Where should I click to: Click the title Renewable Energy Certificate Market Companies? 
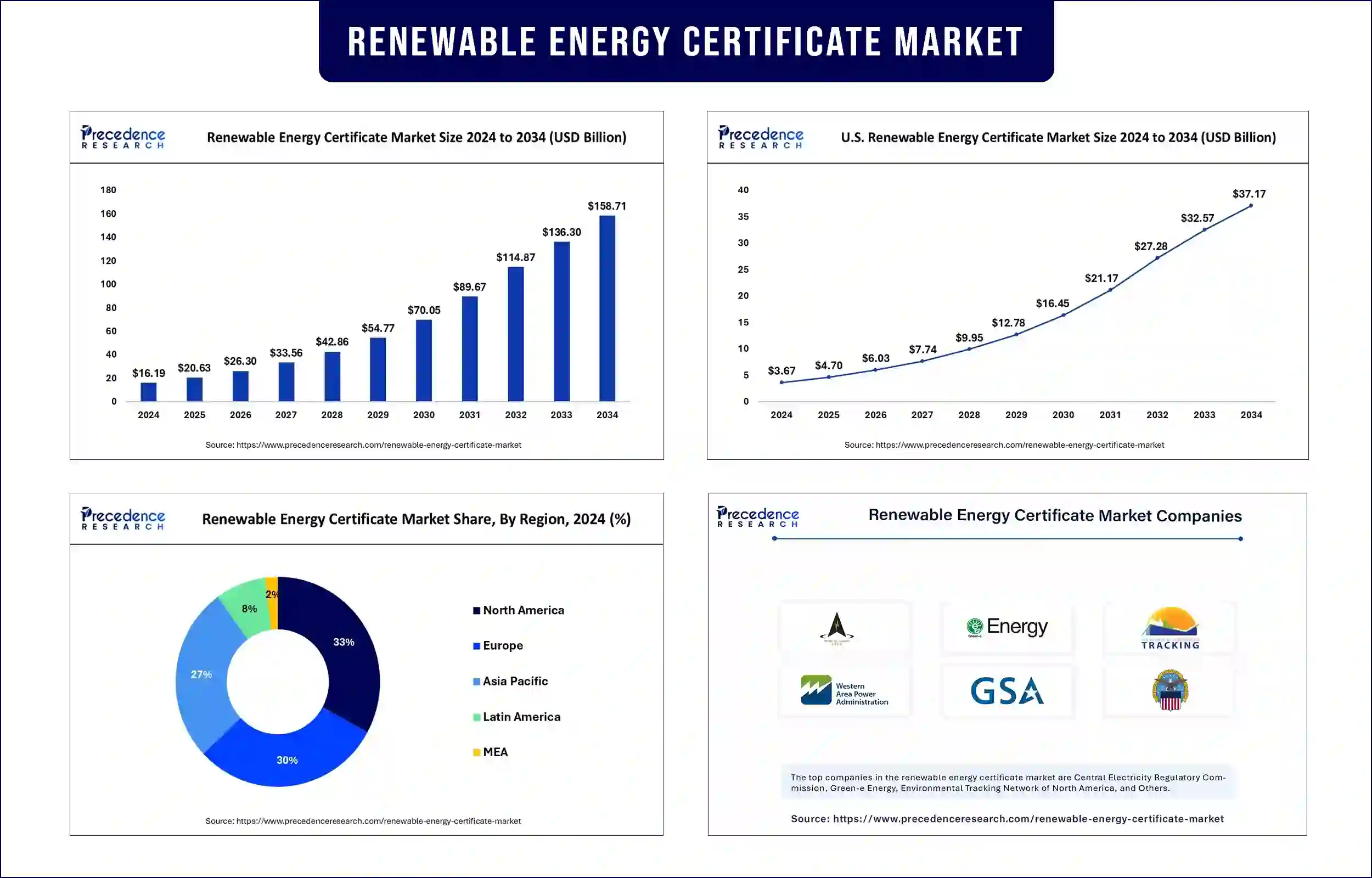pos(1055,516)
